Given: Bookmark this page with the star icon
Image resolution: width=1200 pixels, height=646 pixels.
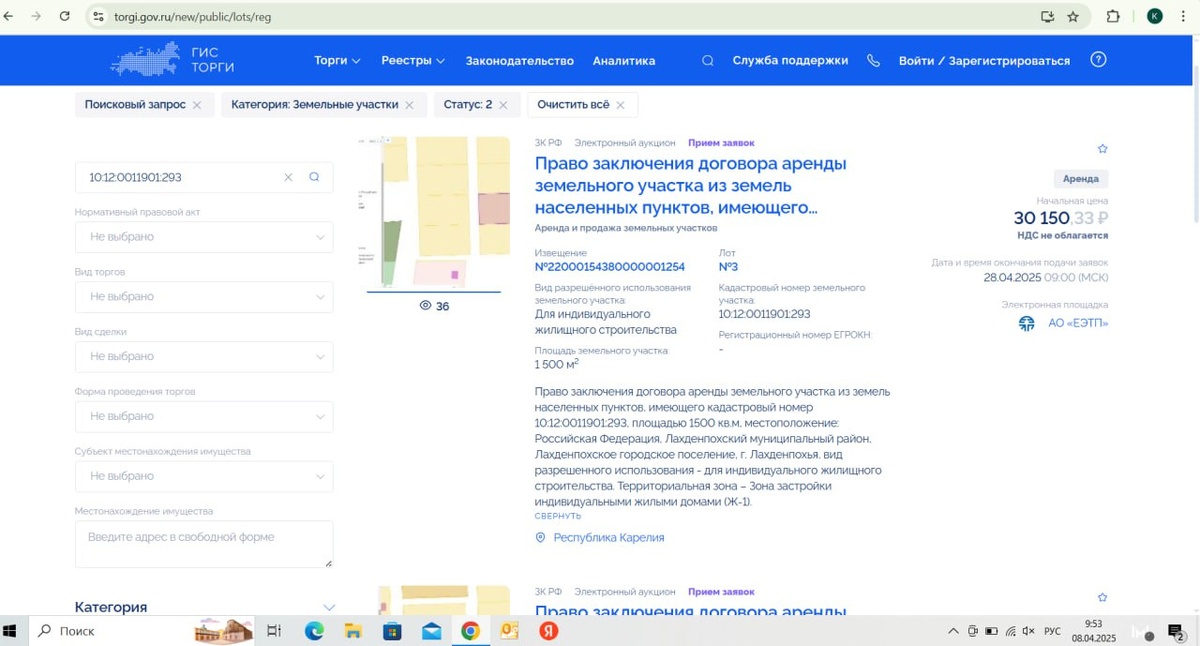Looking at the screenshot, I should (1073, 16).
